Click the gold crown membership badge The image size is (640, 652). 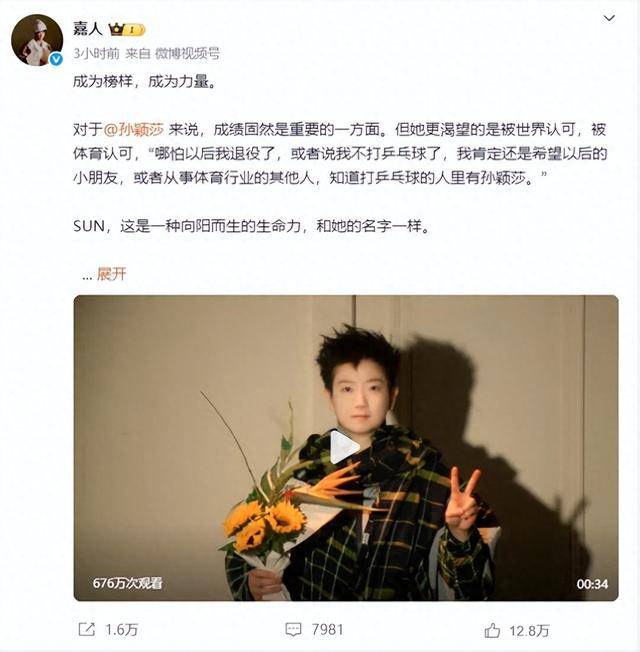(126, 30)
